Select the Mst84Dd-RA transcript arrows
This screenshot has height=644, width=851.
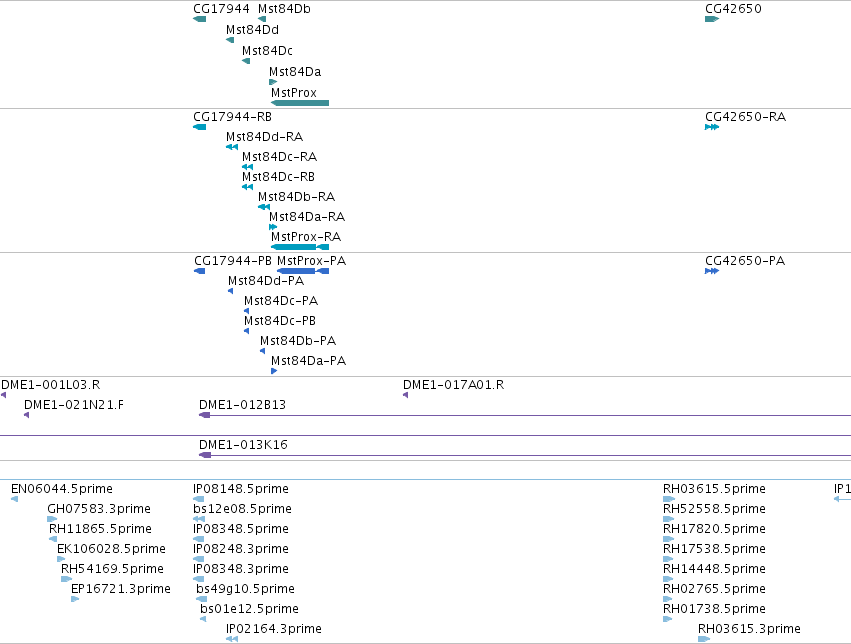click(x=232, y=147)
